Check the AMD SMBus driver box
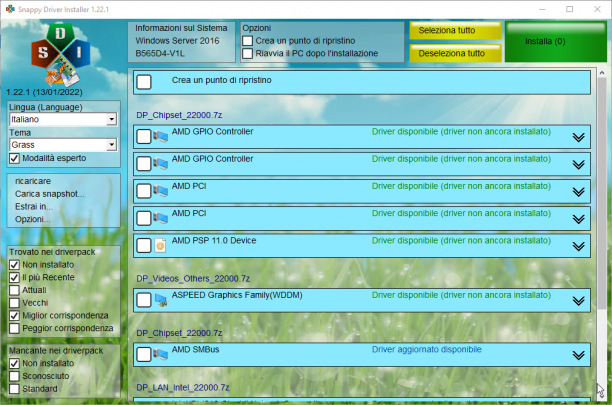This screenshot has width=612, height=405. pos(144,354)
